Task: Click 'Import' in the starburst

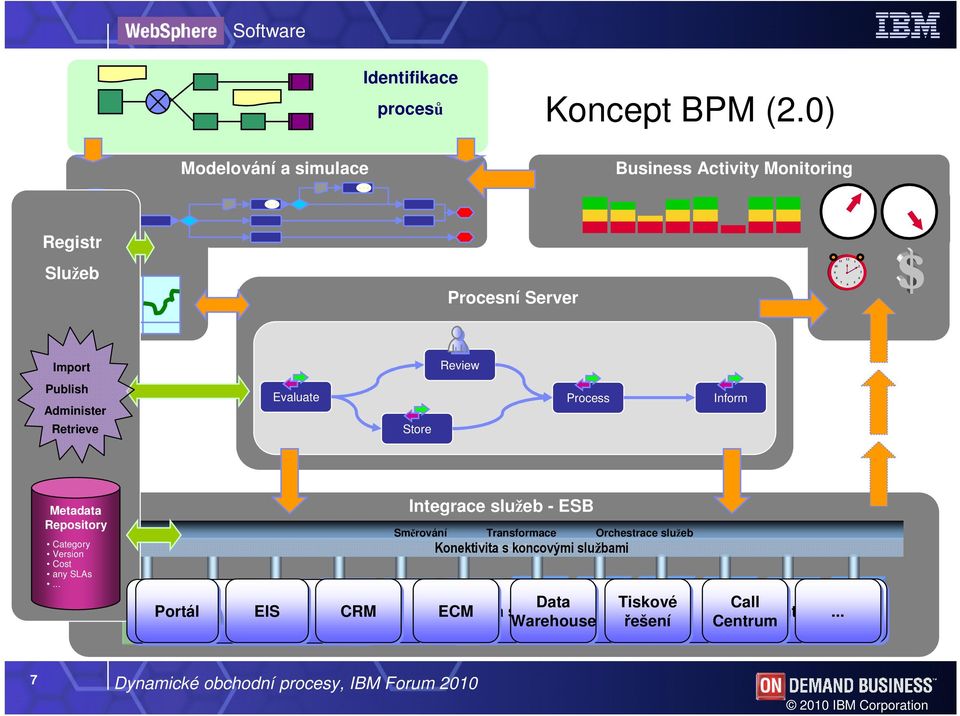Action: 71,367
